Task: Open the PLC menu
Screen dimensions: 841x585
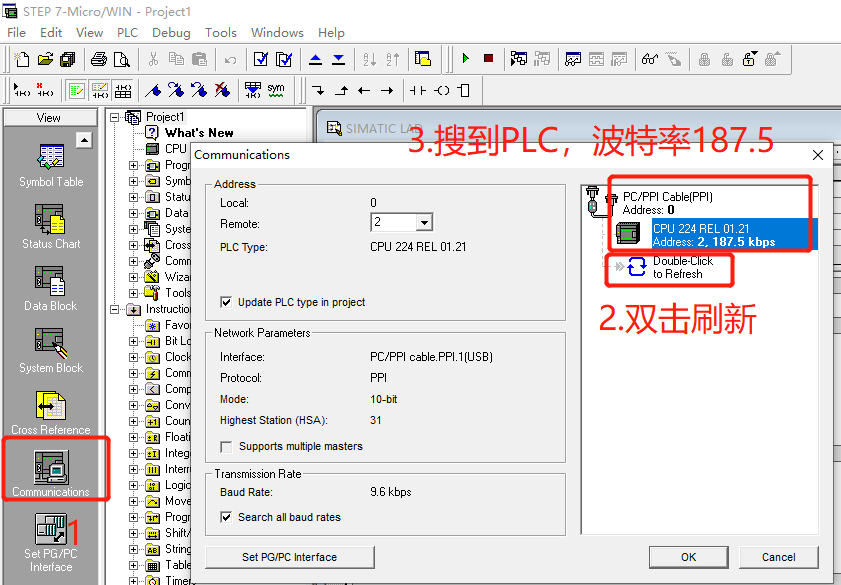Action: [128, 33]
